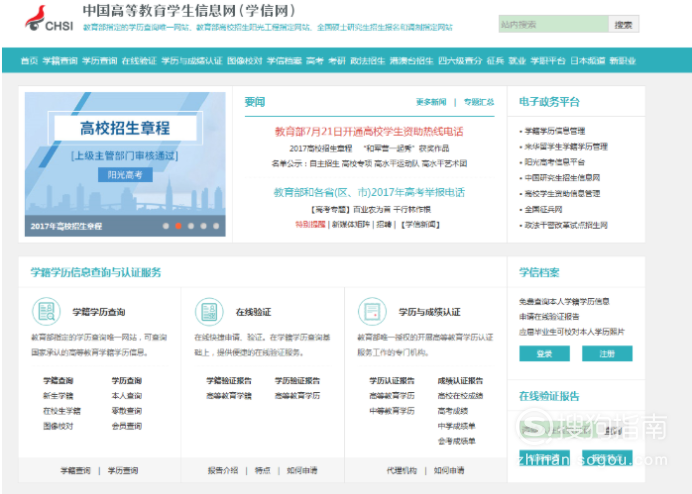
Task: Open 学历认证报告 link
Action: coord(392,381)
